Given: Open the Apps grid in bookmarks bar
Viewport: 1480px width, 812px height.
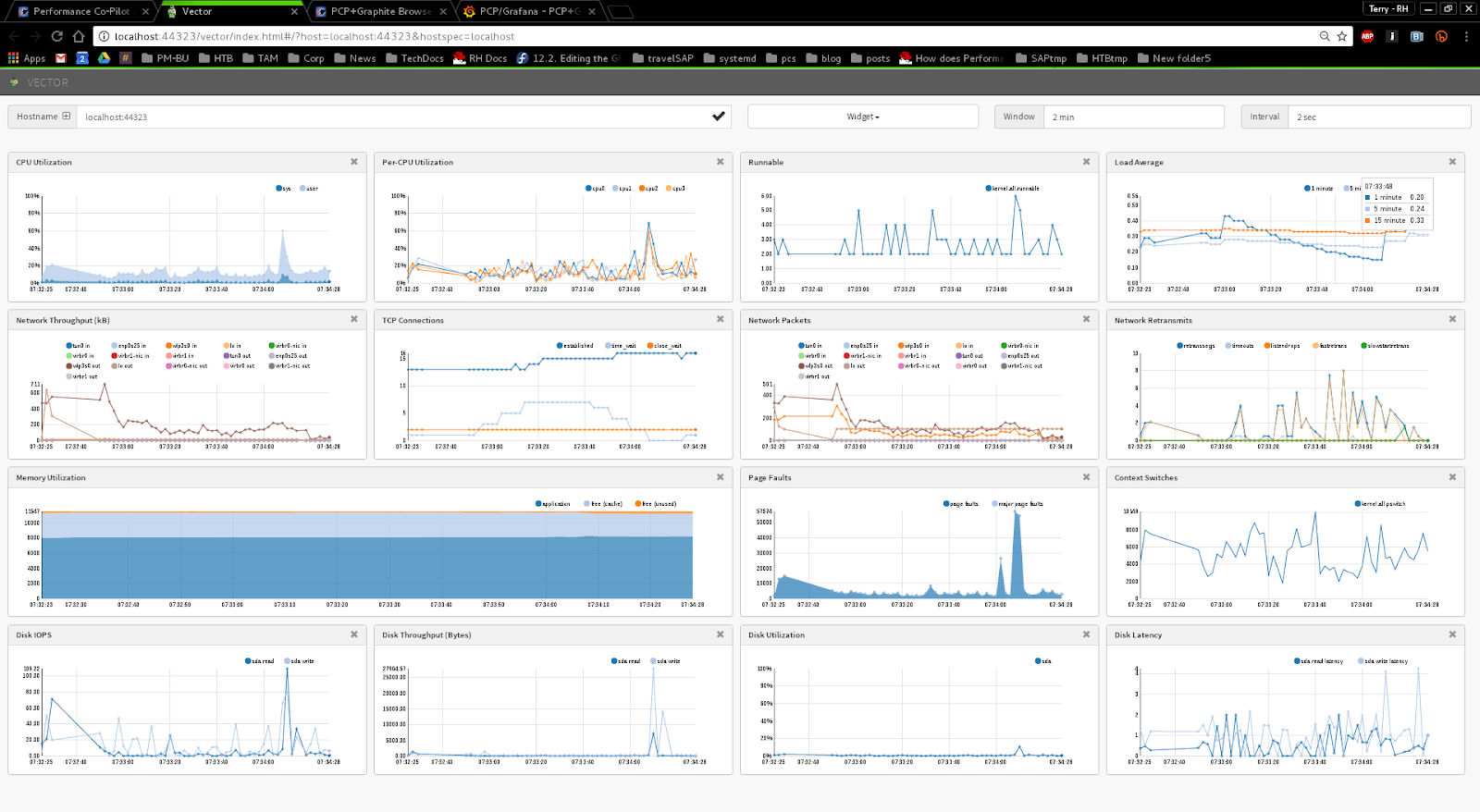Looking at the screenshot, I should point(27,58).
